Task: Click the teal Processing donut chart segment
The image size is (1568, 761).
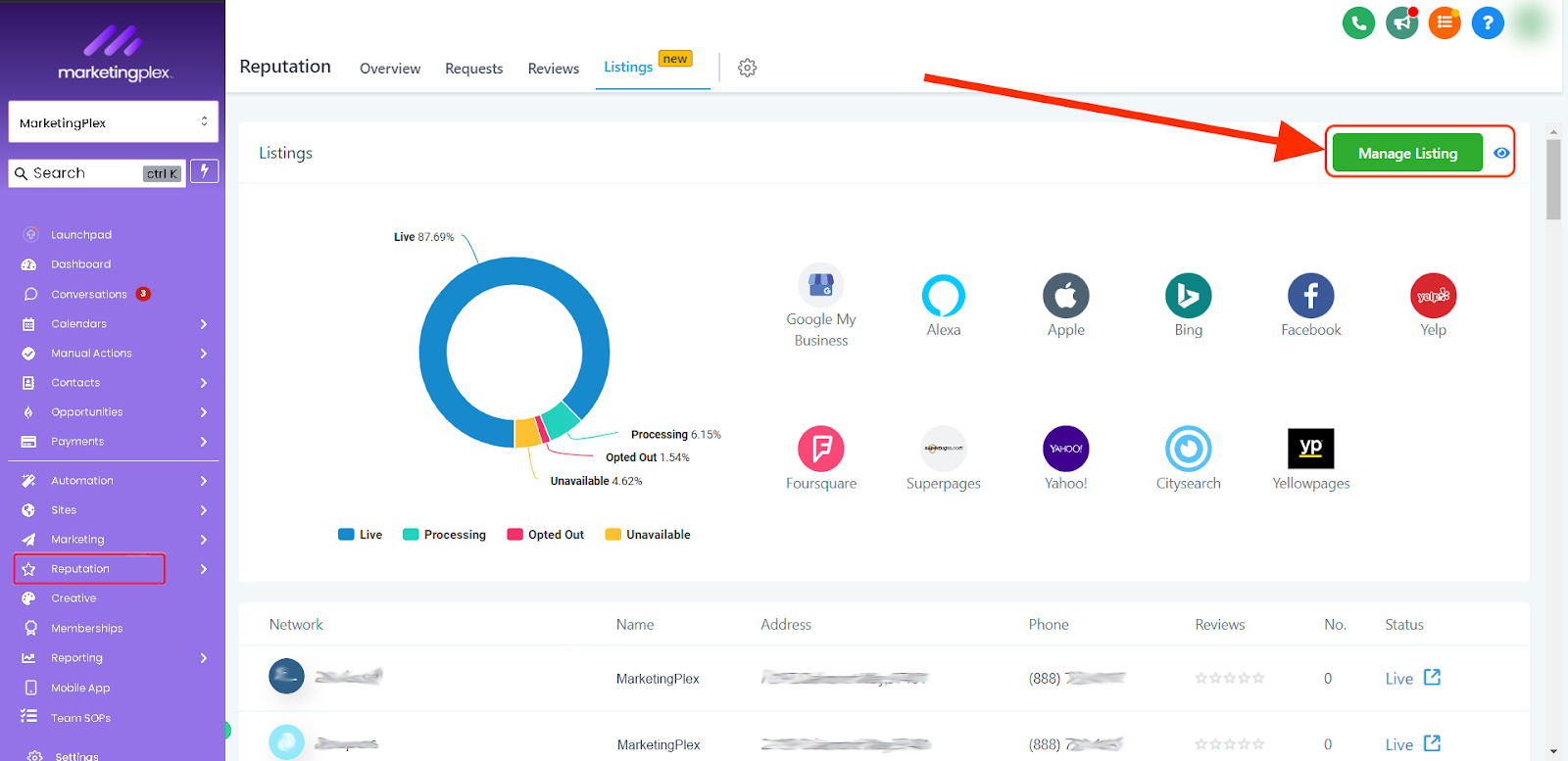Action: (x=561, y=419)
